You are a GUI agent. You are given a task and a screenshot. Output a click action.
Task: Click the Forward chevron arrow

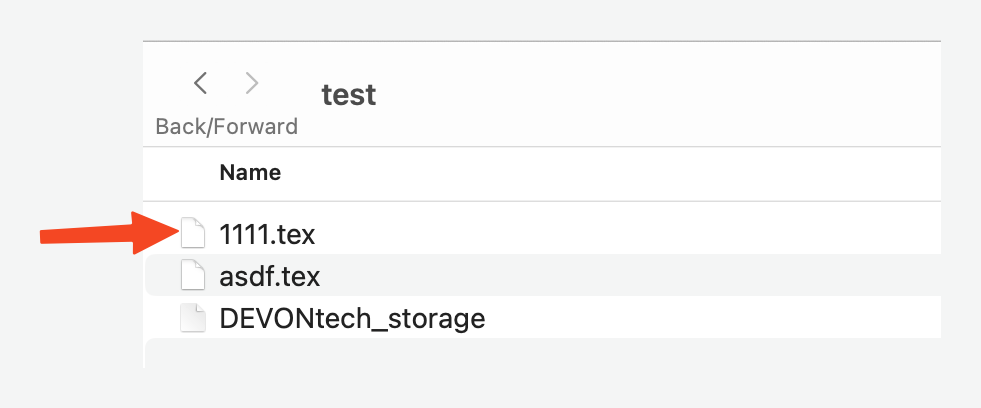[252, 83]
